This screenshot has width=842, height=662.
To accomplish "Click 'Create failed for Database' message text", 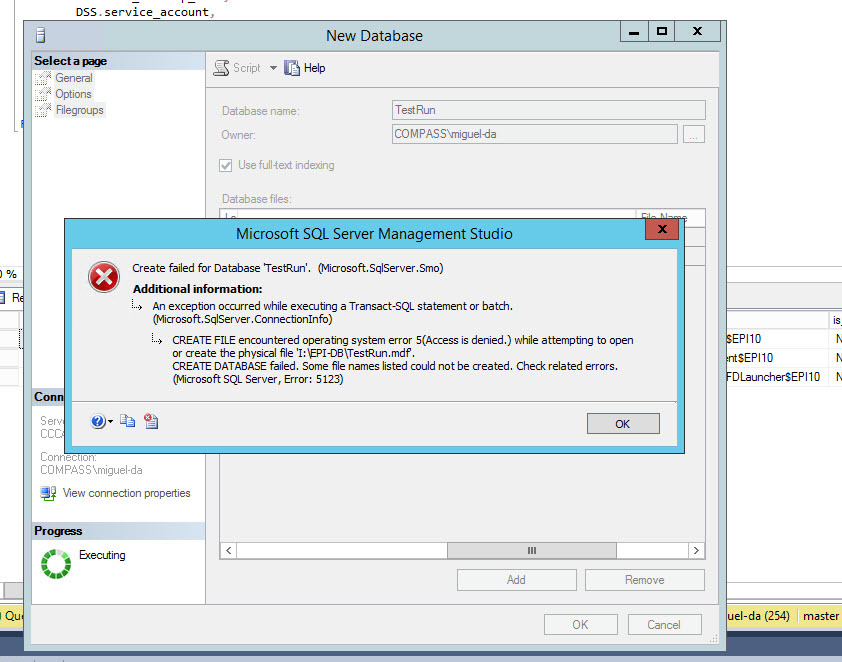I will [x=288, y=268].
